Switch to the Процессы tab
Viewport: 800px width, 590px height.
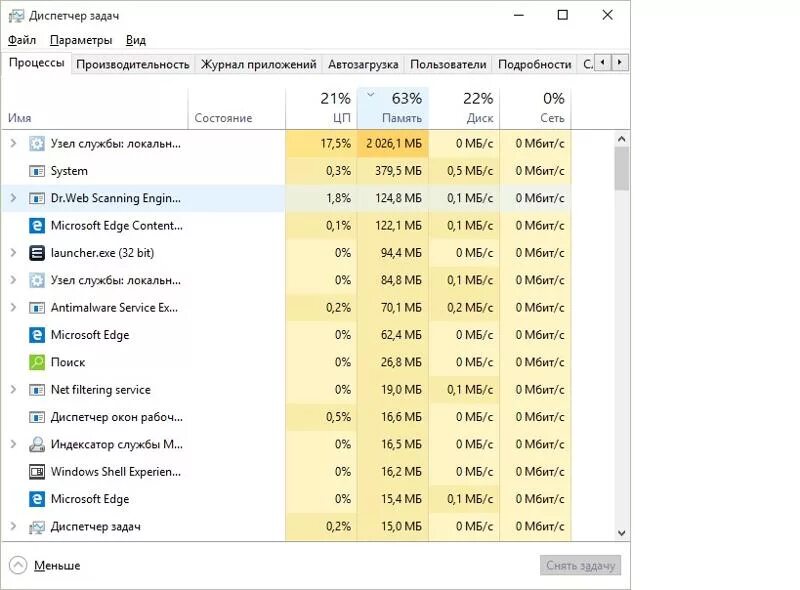[36, 63]
